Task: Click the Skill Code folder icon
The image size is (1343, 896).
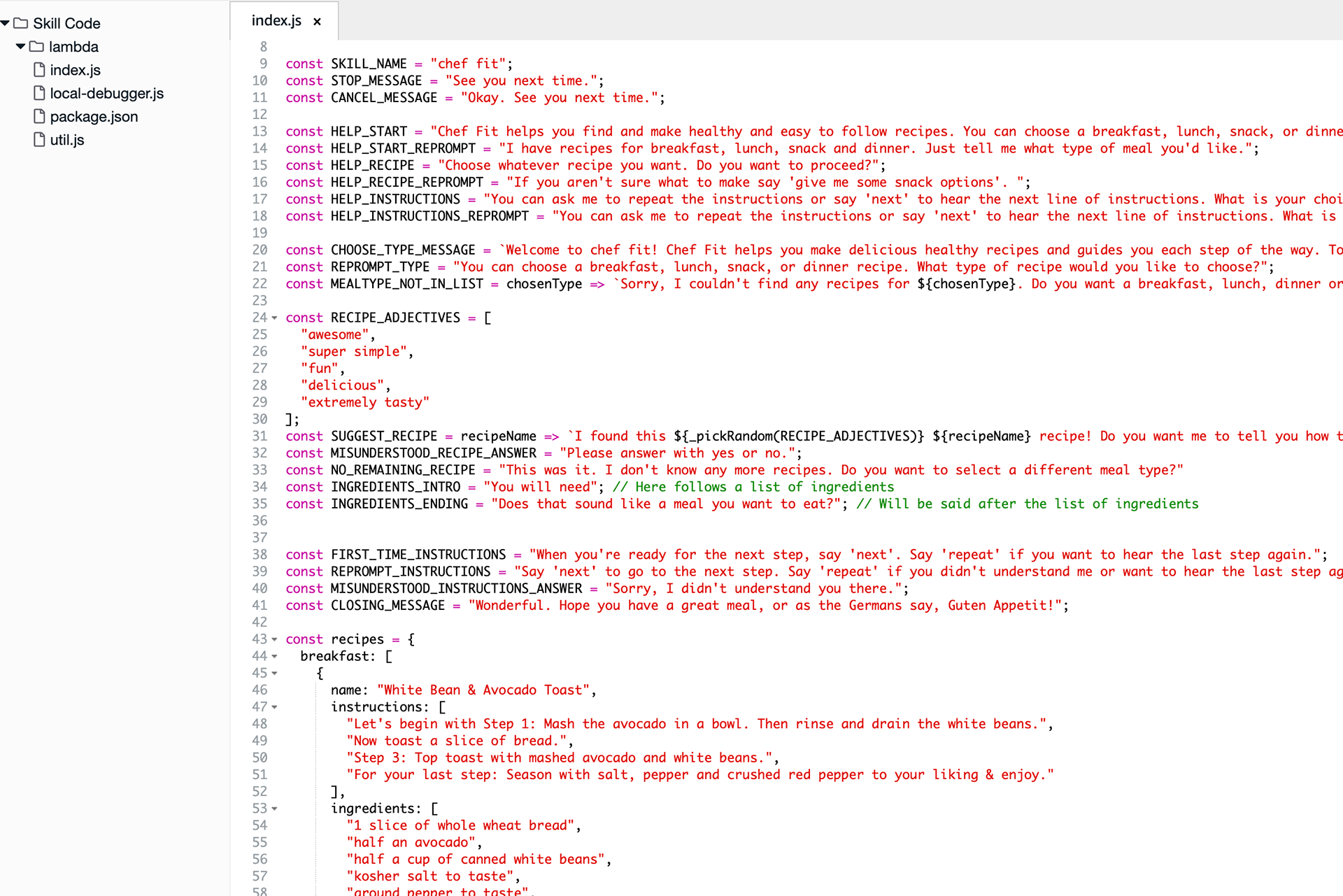Action: pyautogui.click(x=21, y=23)
